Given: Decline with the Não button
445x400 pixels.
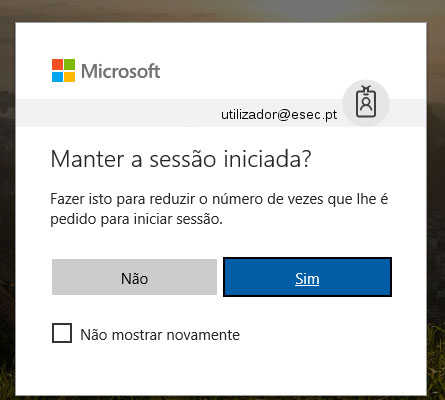Looking at the screenshot, I should (x=134, y=277).
